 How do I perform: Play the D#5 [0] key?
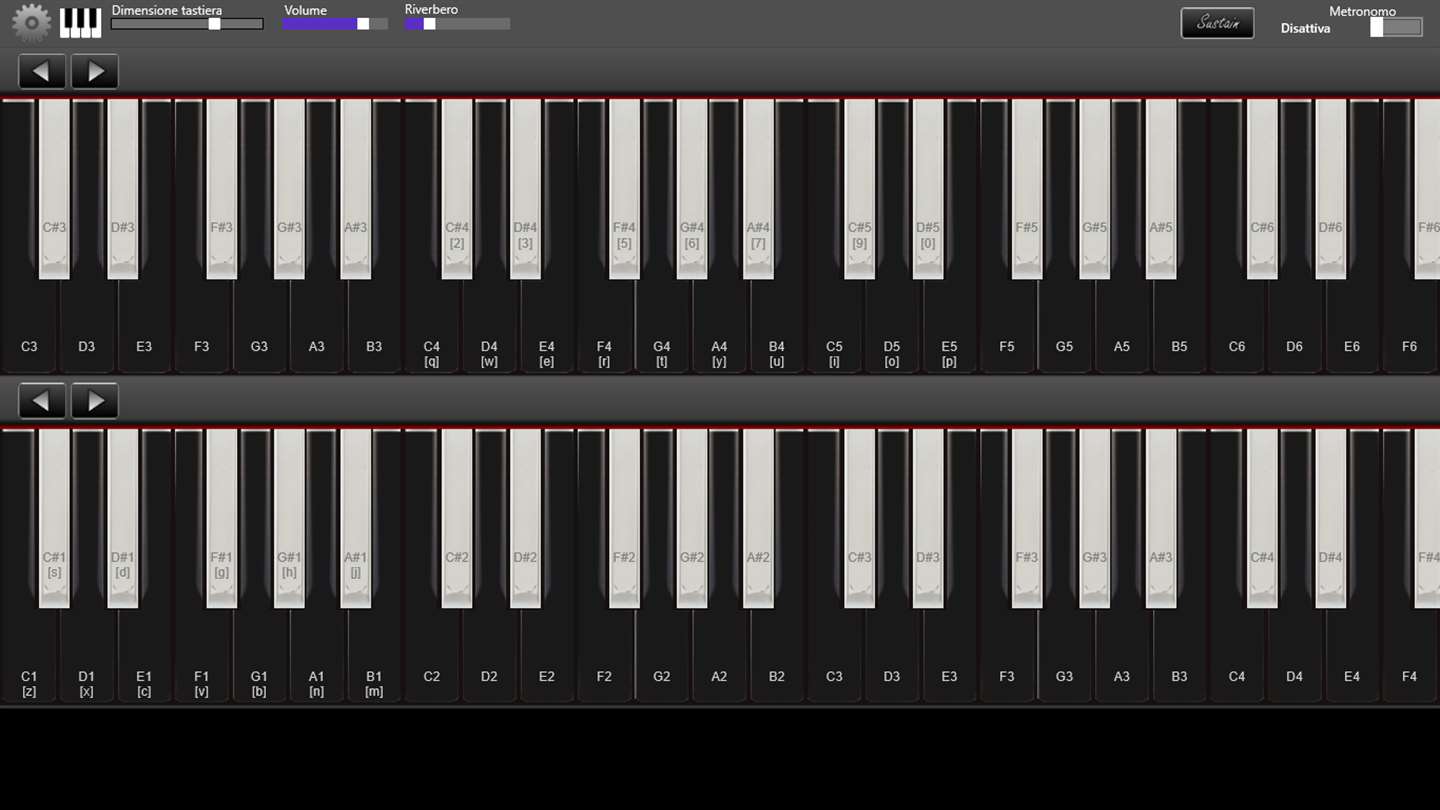928,189
